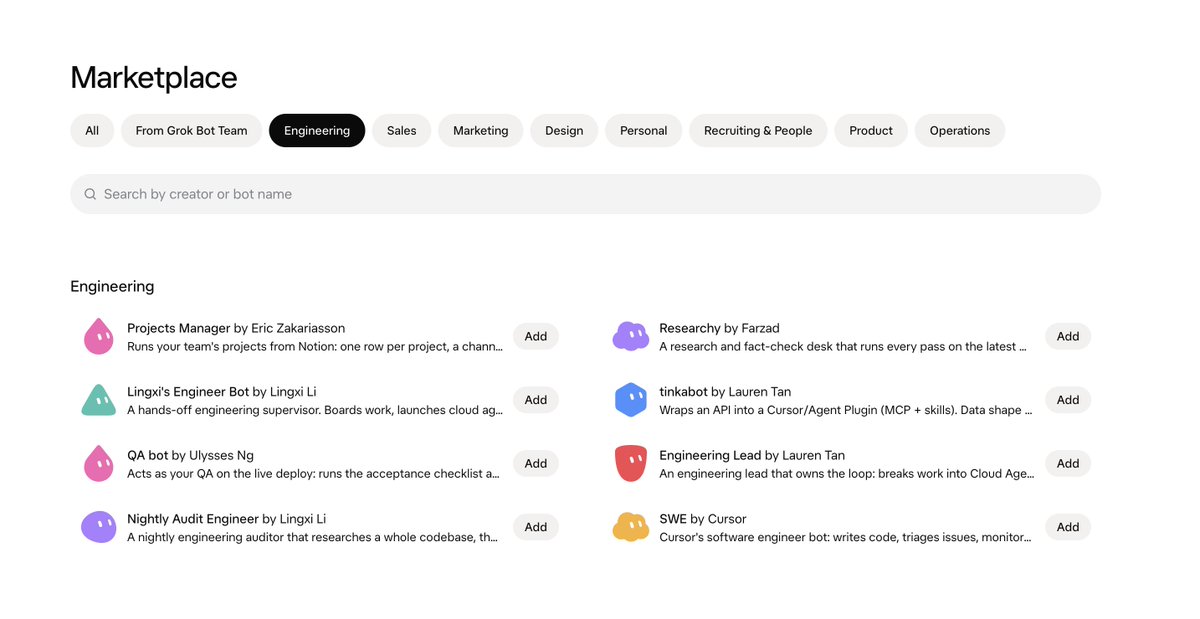
Task: Add the Projects Manager bot
Action: pyautogui.click(x=536, y=337)
